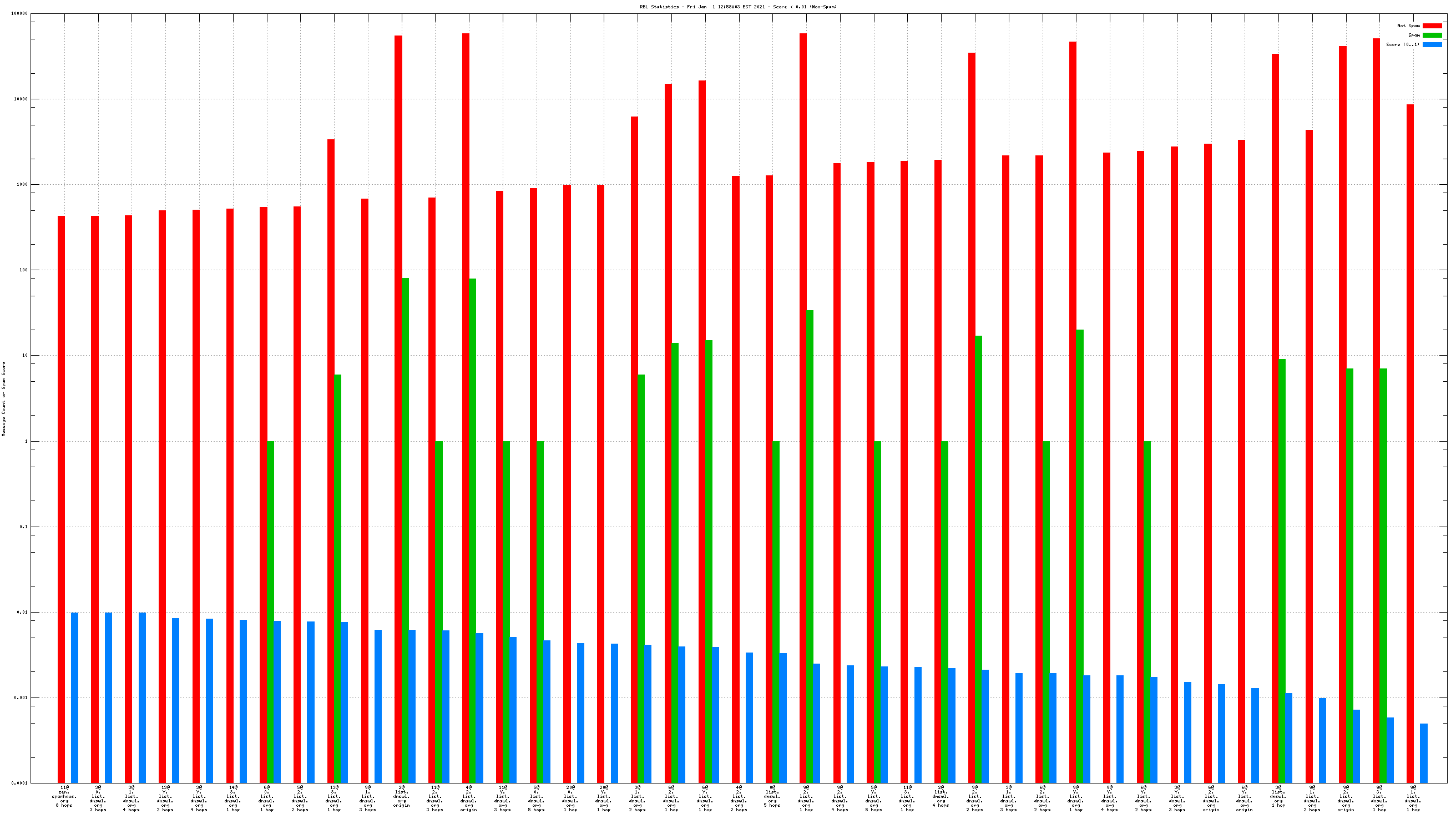The width and height of the screenshot is (1456, 819).
Task: Click the 1 y-axis tick label
Action: [x=26, y=441]
